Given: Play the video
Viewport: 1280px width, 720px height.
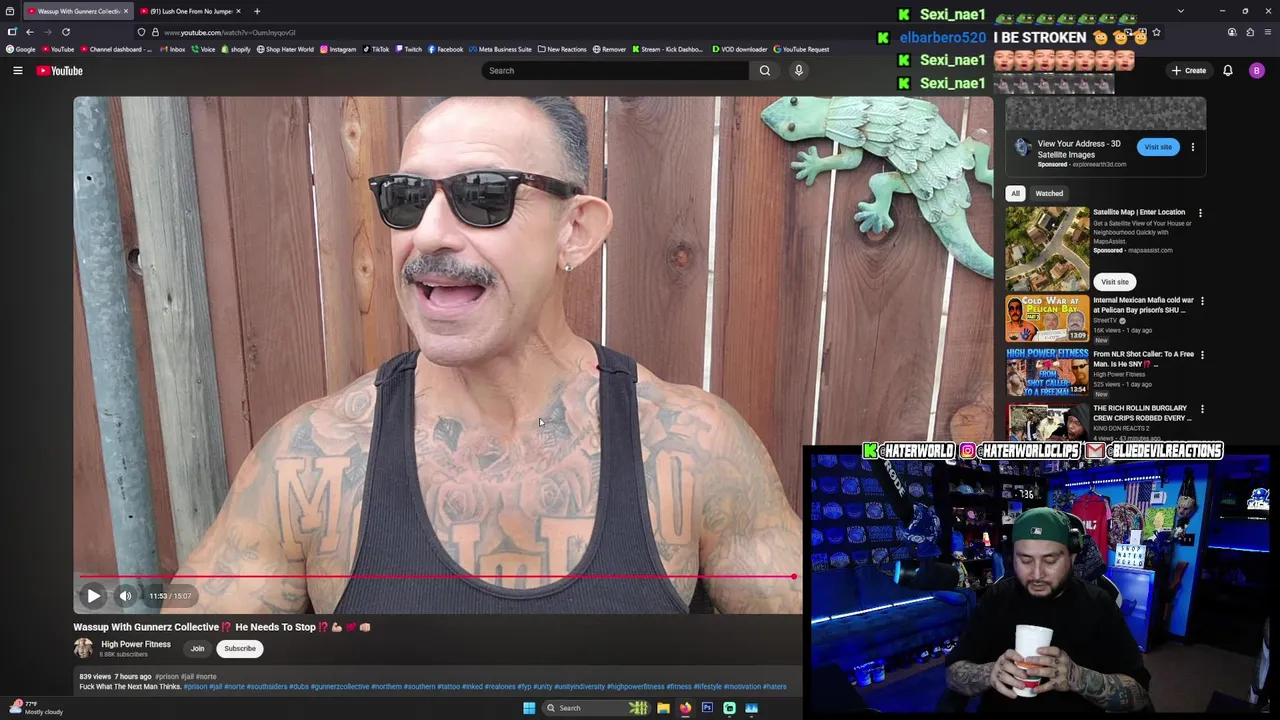Looking at the screenshot, I should point(93,596).
